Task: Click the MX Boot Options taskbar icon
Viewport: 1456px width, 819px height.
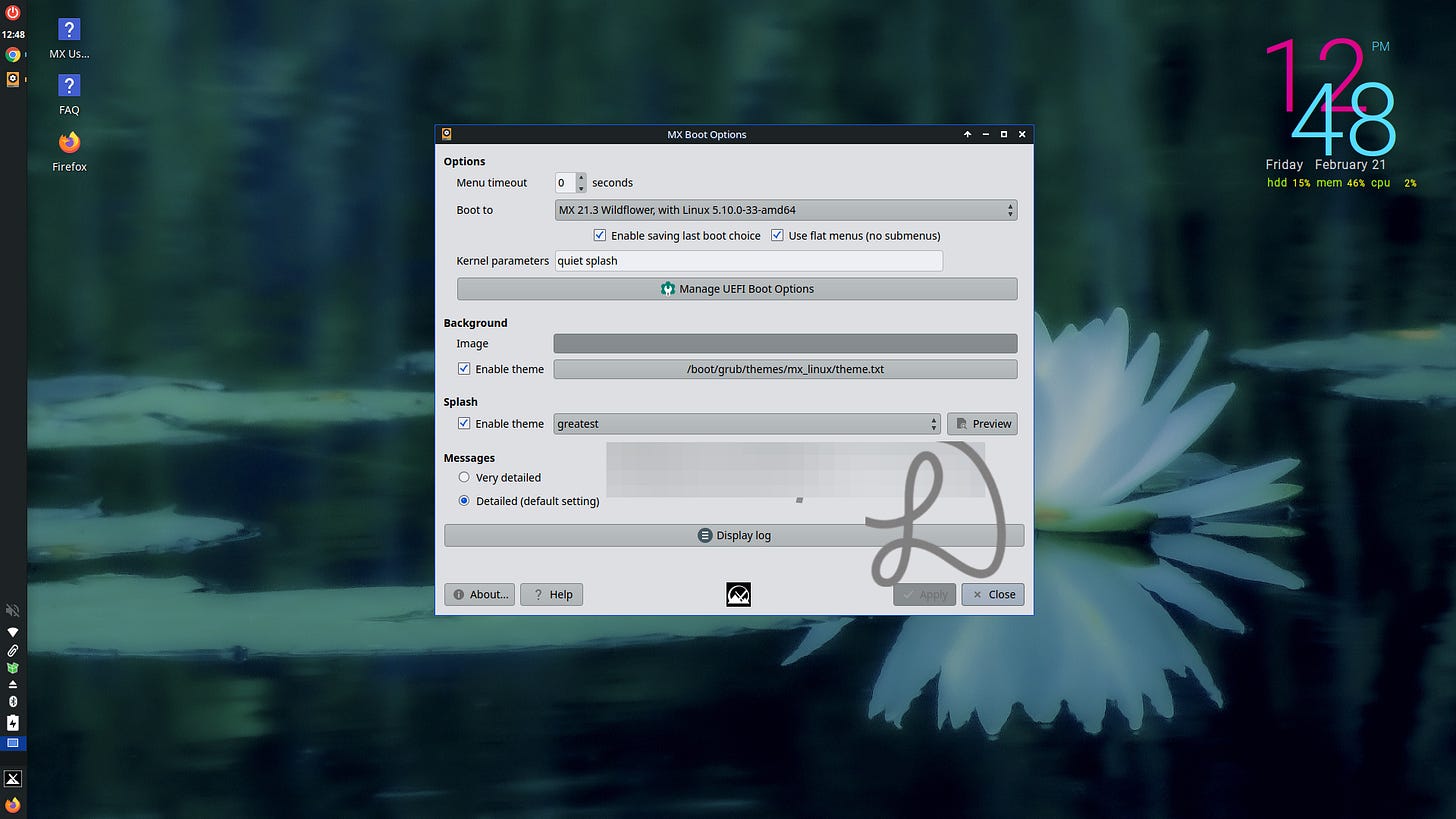Action: (x=13, y=79)
